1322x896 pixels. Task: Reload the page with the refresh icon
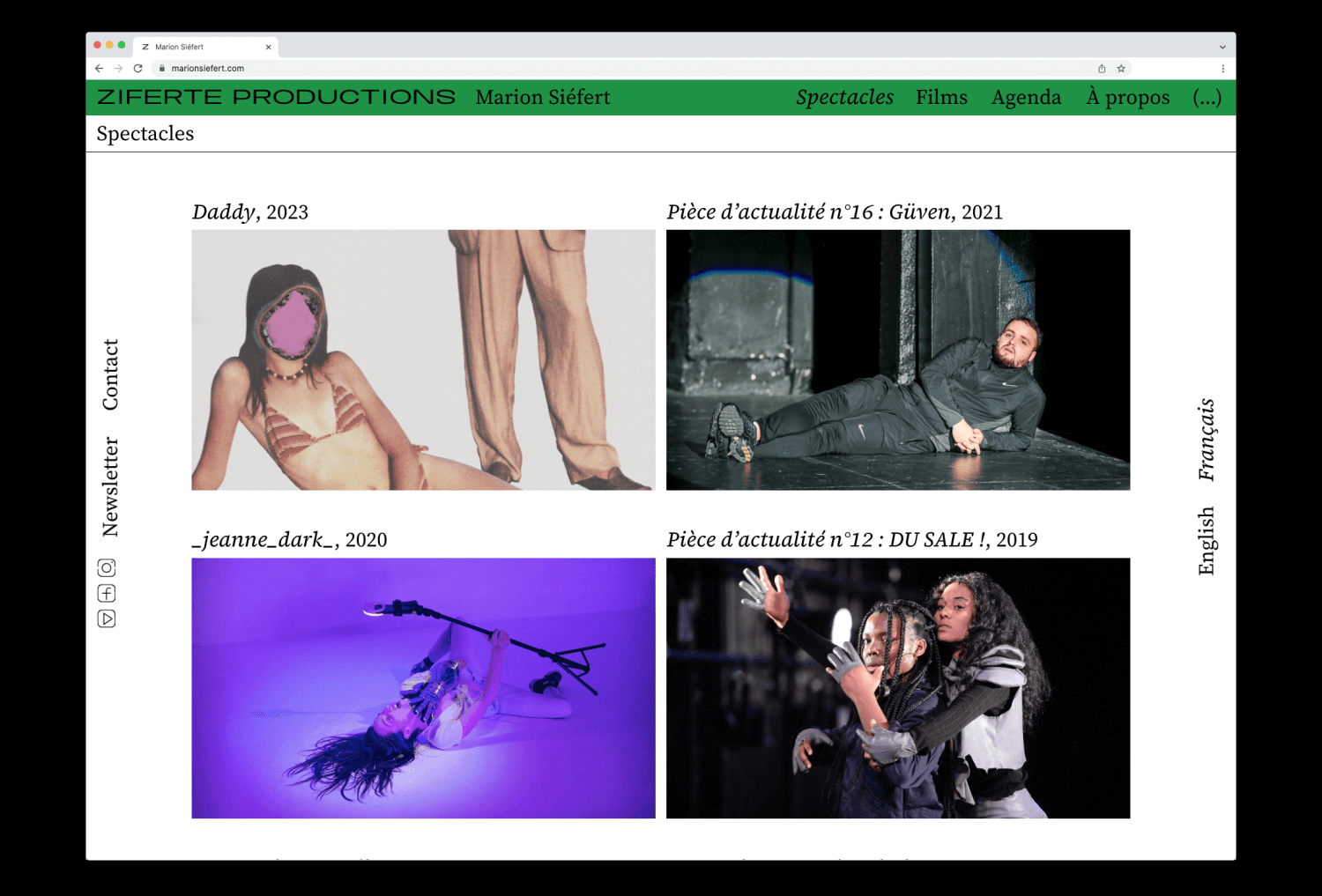tap(137, 69)
